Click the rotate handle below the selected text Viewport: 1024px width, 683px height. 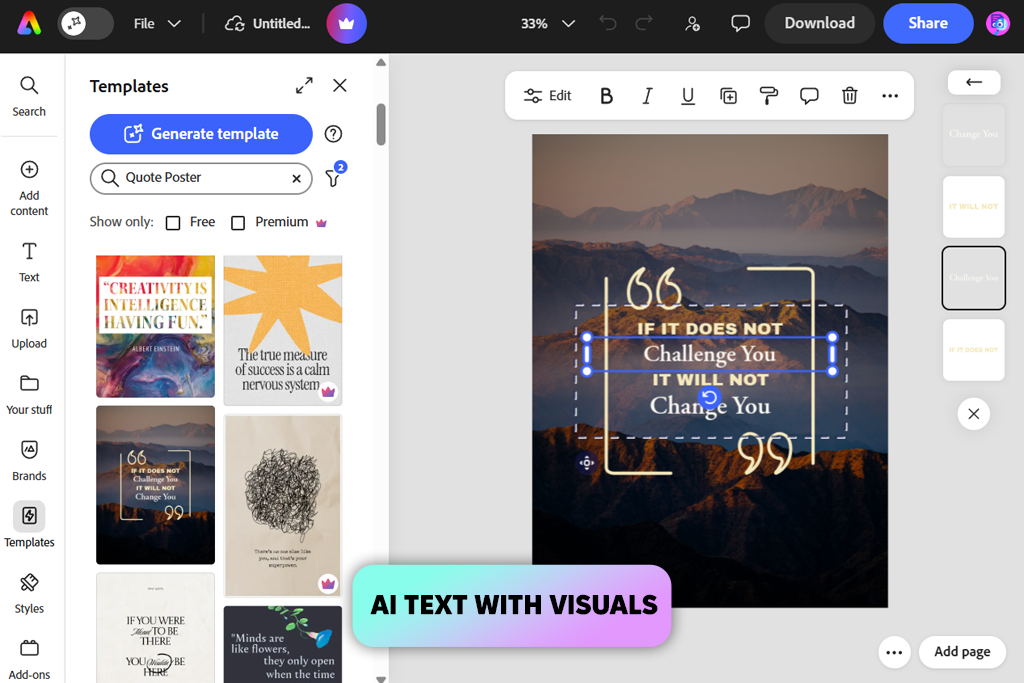tap(709, 396)
